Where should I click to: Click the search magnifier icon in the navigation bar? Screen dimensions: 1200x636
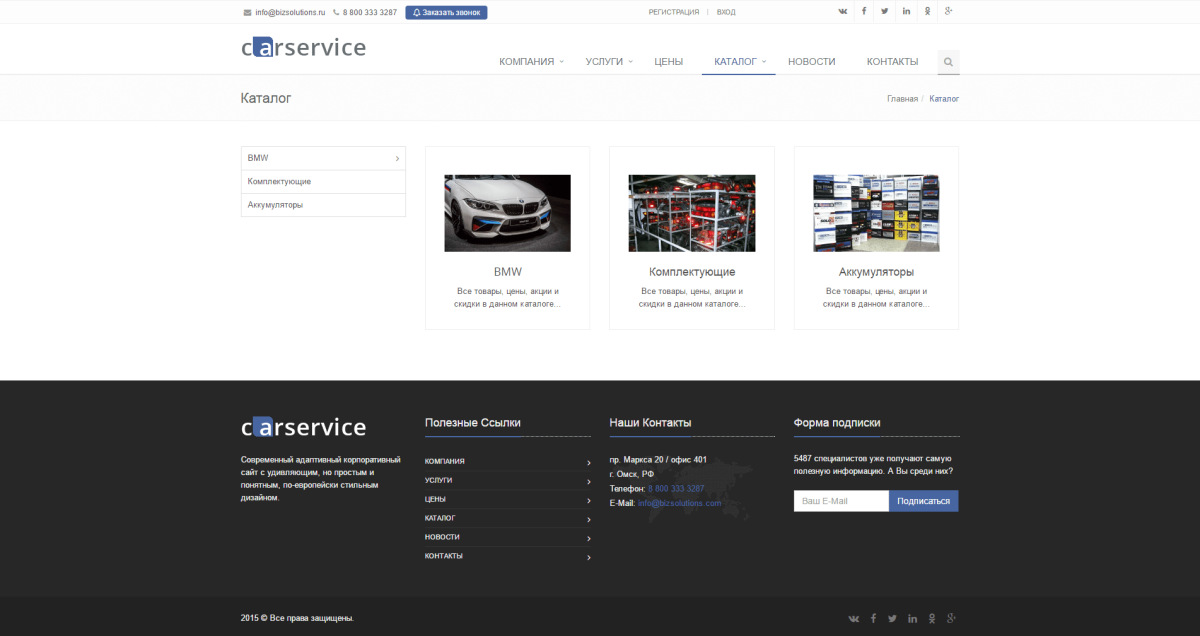pos(947,61)
